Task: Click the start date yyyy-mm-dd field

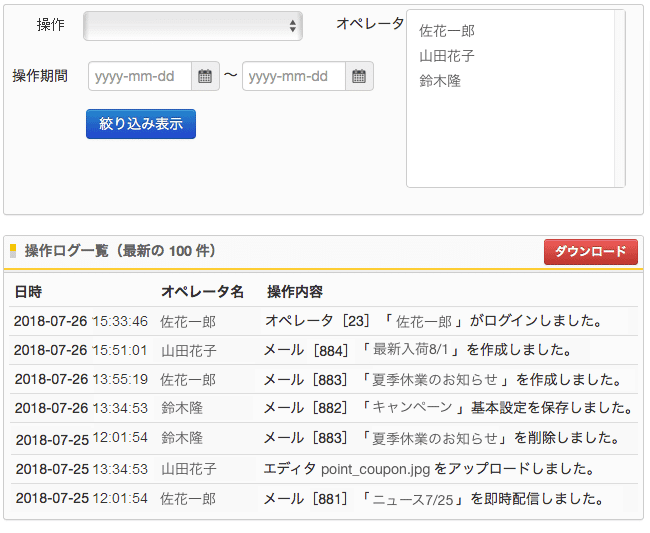Action: [x=140, y=77]
